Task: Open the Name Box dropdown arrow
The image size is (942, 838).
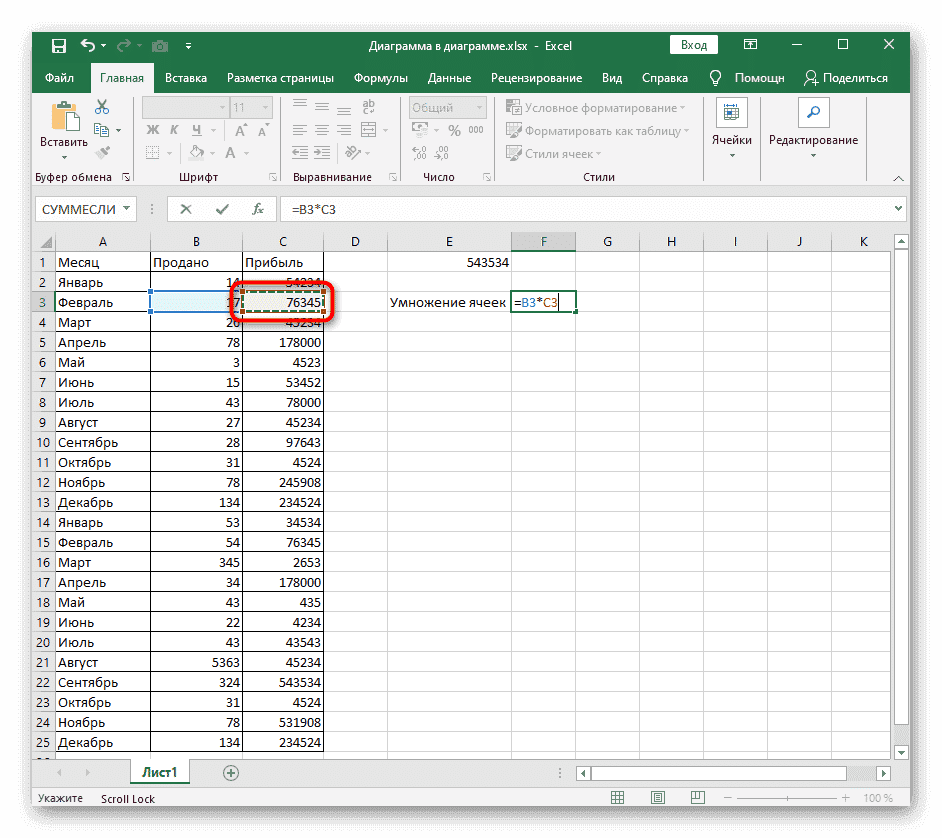Action: click(x=126, y=207)
